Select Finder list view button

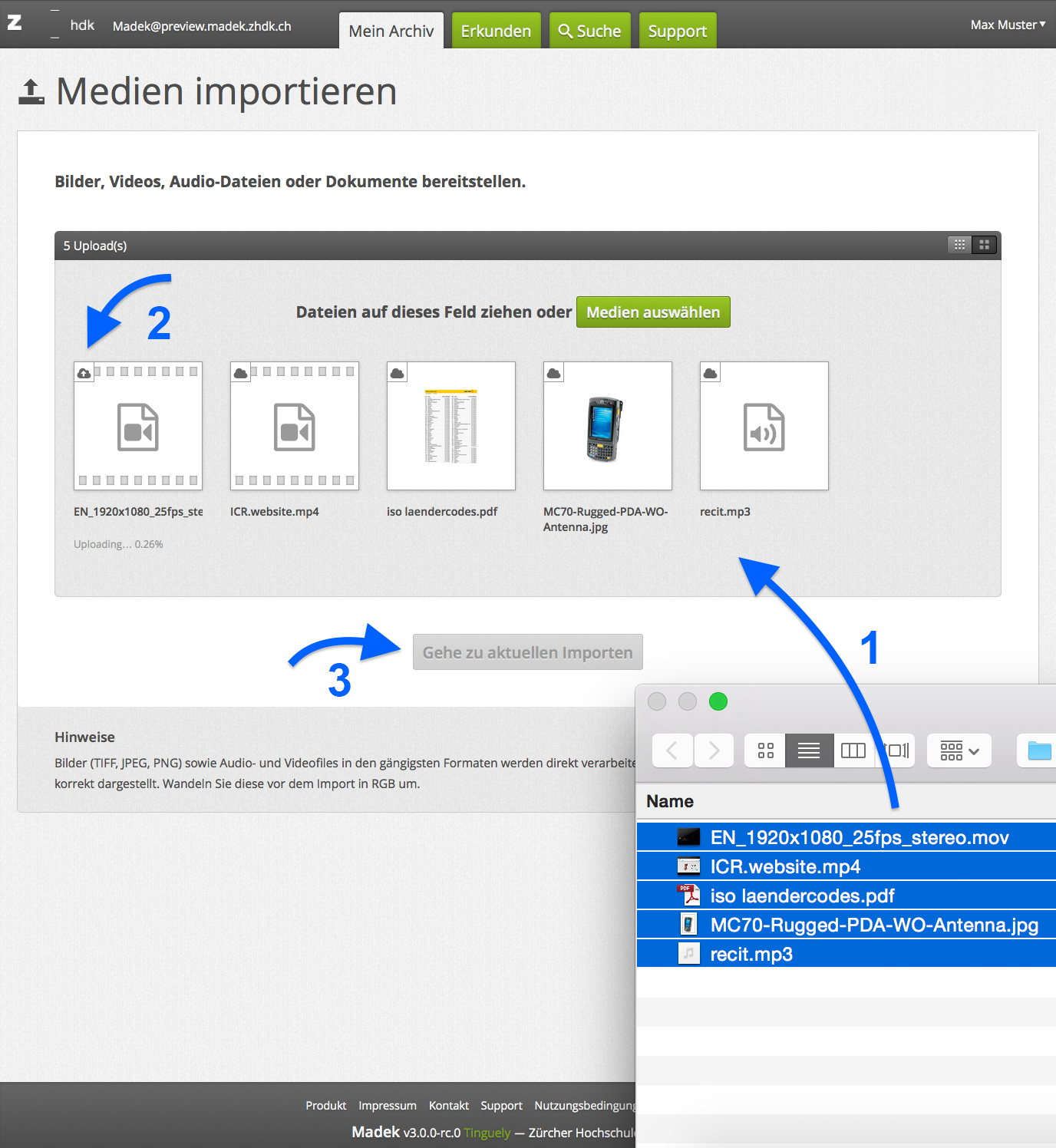809,750
